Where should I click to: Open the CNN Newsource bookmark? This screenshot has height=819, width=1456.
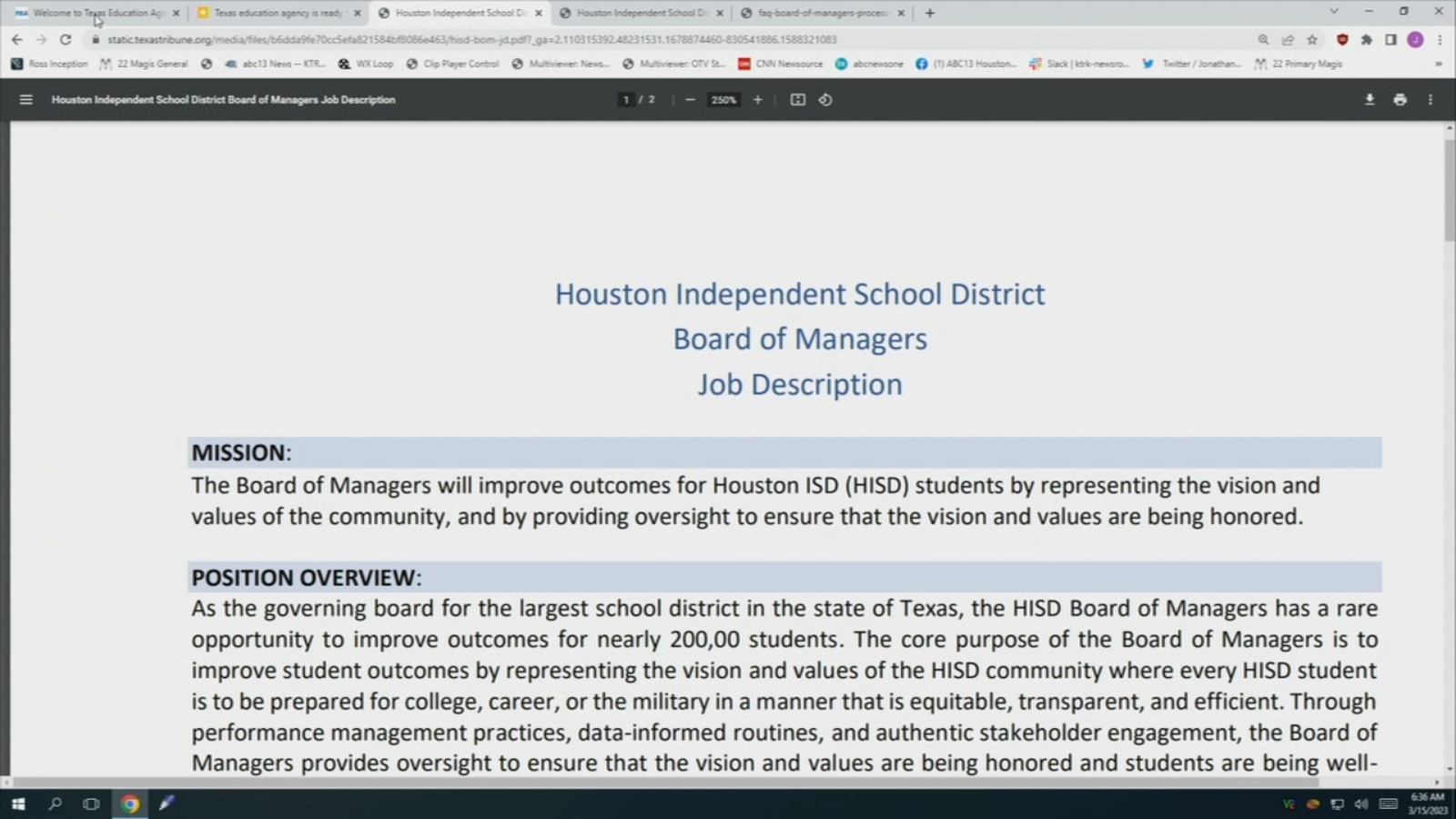[780, 64]
